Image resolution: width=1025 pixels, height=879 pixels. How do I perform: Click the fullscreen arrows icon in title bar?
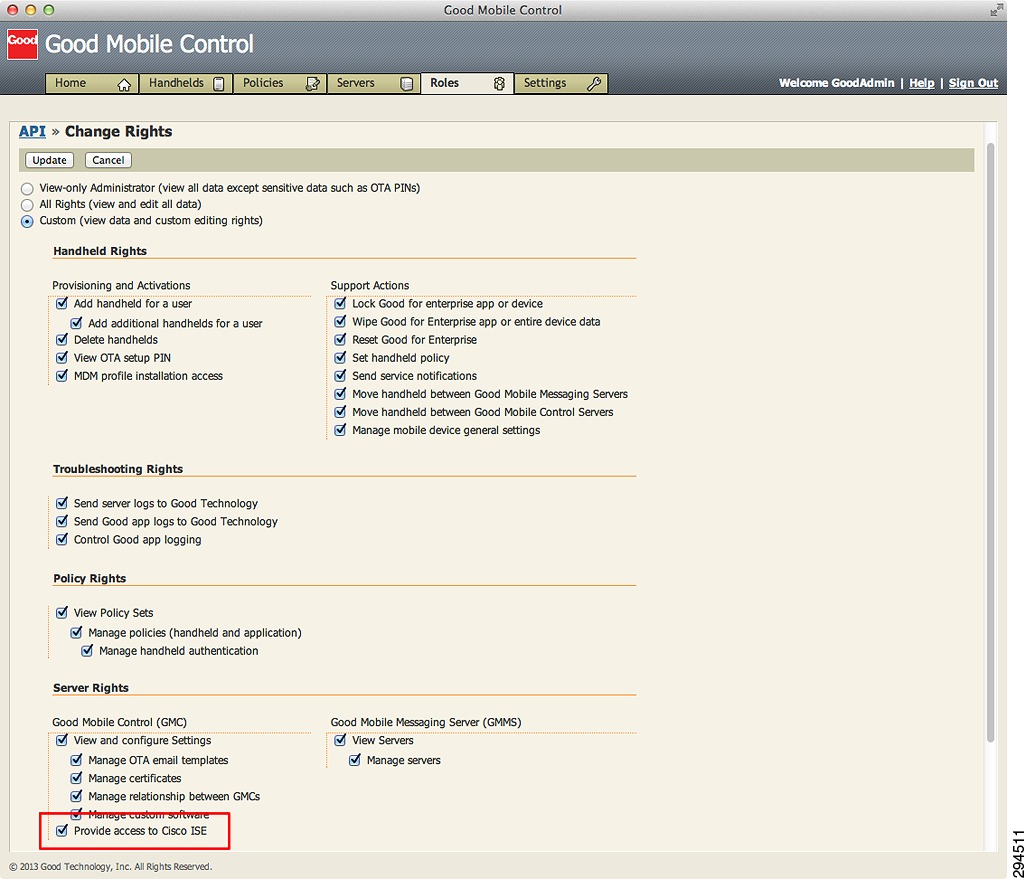click(996, 10)
